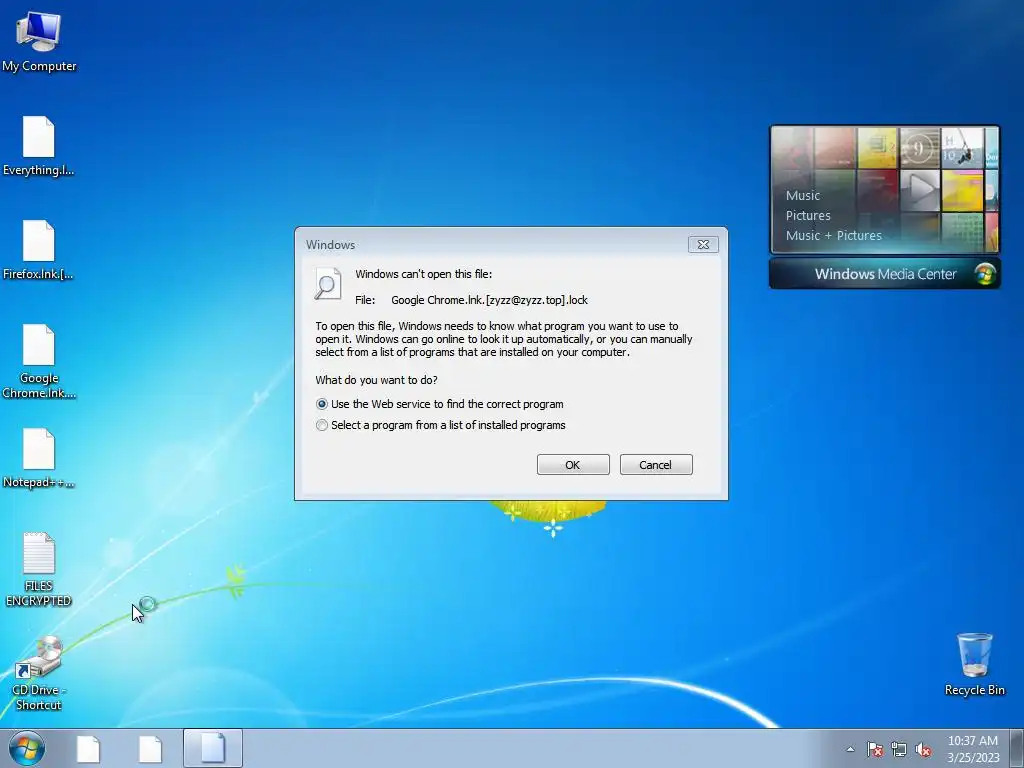1024x768 pixels.
Task: Confirm with the OK button
Action: click(573, 465)
